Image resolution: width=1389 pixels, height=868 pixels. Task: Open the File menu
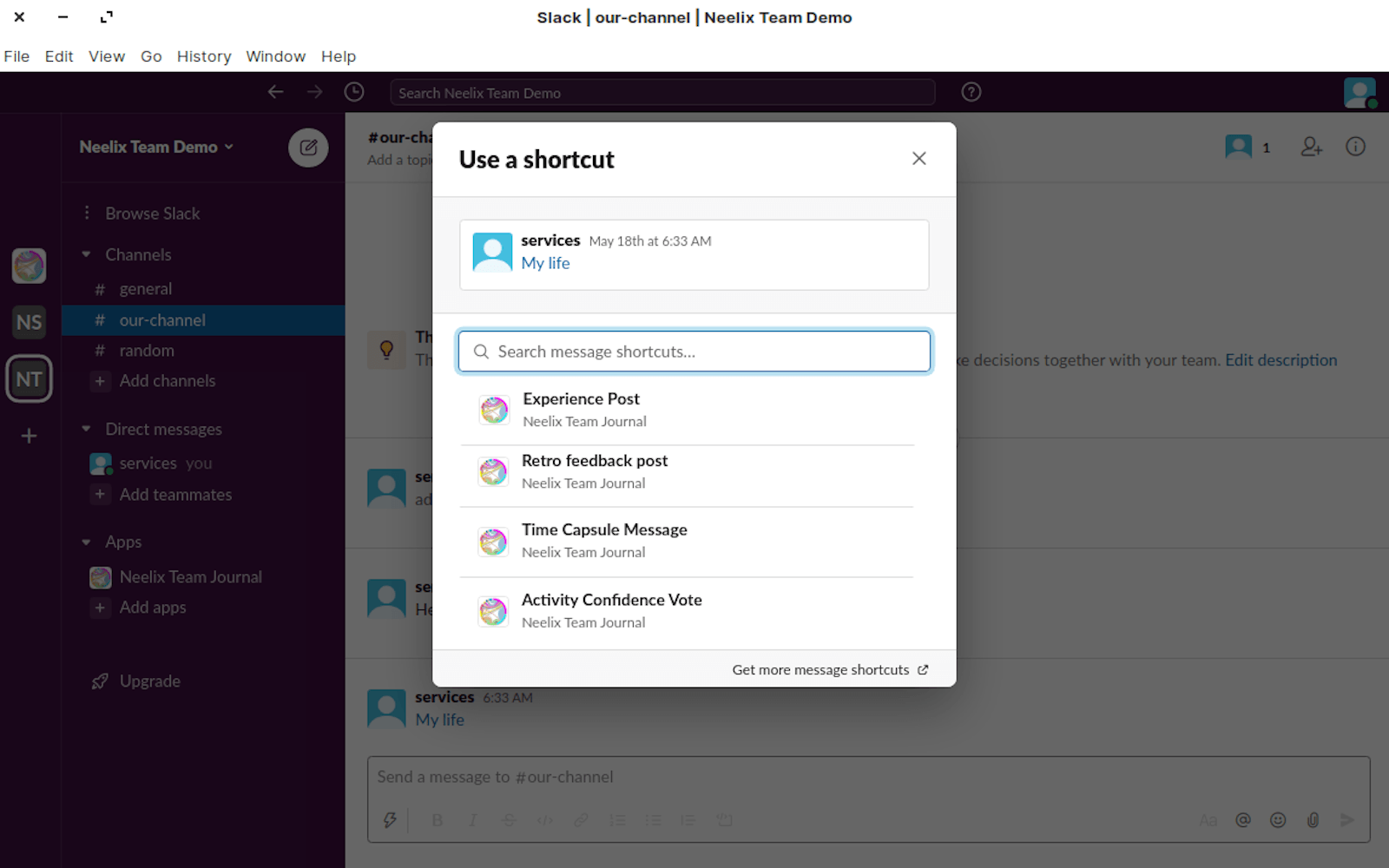click(x=16, y=56)
